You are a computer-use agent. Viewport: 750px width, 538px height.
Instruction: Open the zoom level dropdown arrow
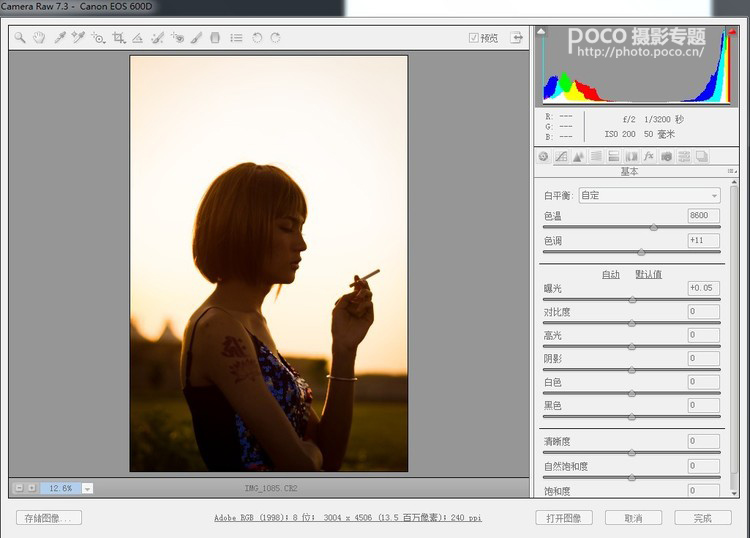pyautogui.click(x=87, y=488)
